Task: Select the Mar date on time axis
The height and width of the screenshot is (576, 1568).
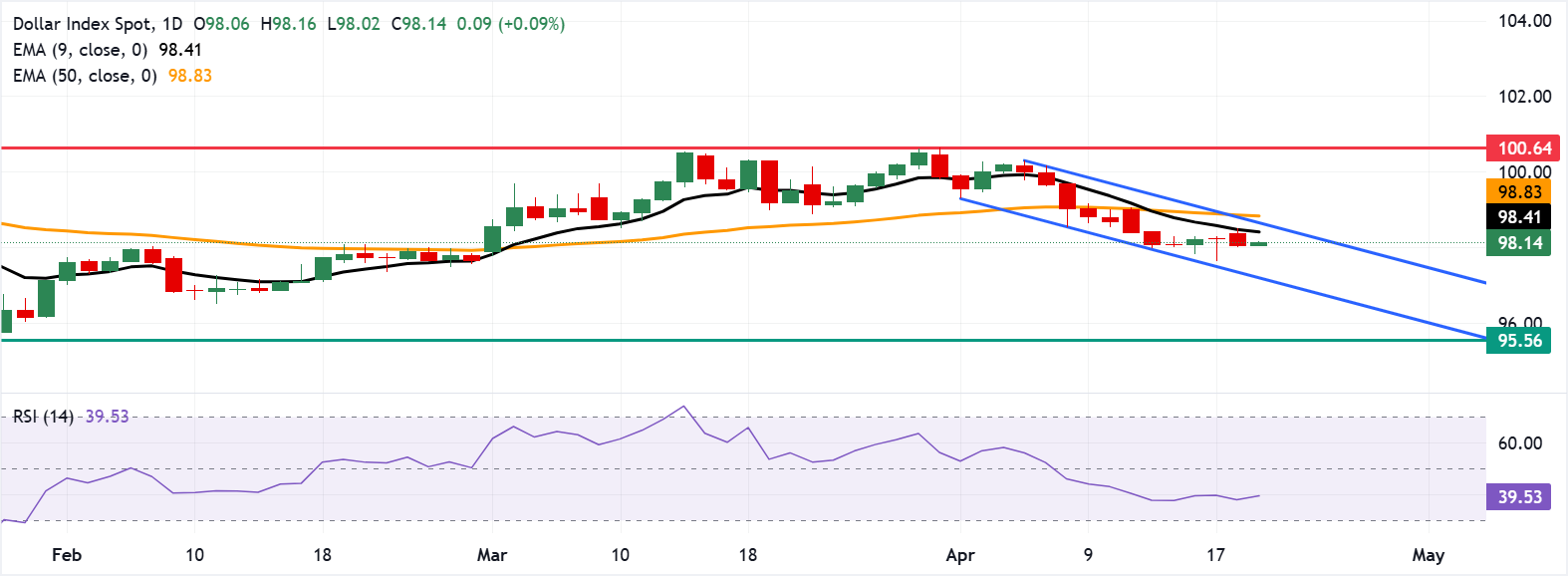Action: [x=492, y=555]
